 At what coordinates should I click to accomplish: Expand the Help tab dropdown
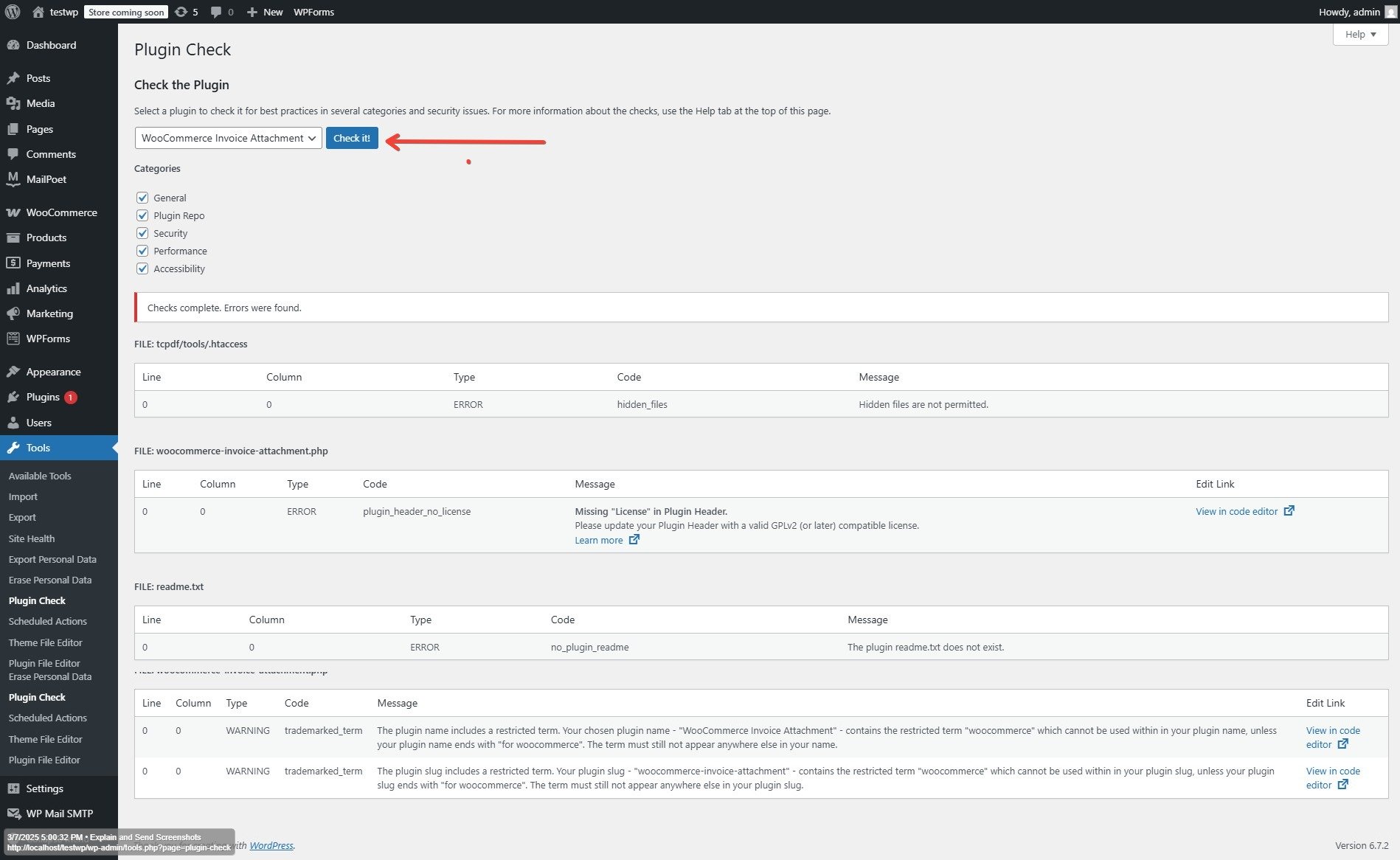pyautogui.click(x=1360, y=34)
